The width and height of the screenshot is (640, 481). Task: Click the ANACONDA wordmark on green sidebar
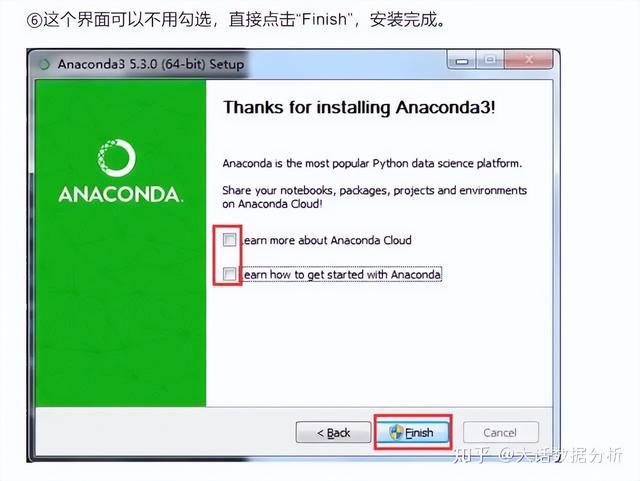pyautogui.click(x=121, y=194)
